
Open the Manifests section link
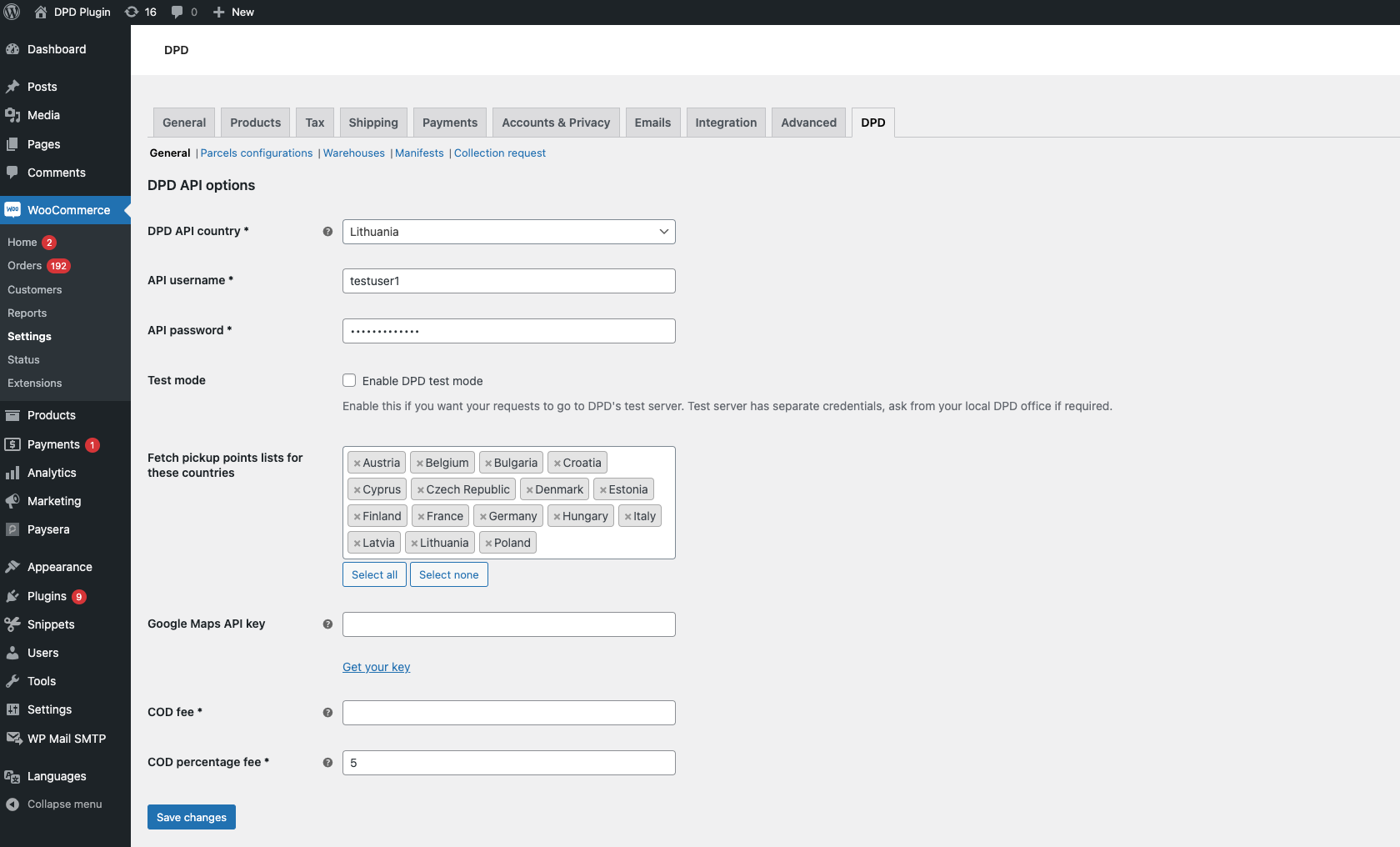pyautogui.click(x=419, y=153)
